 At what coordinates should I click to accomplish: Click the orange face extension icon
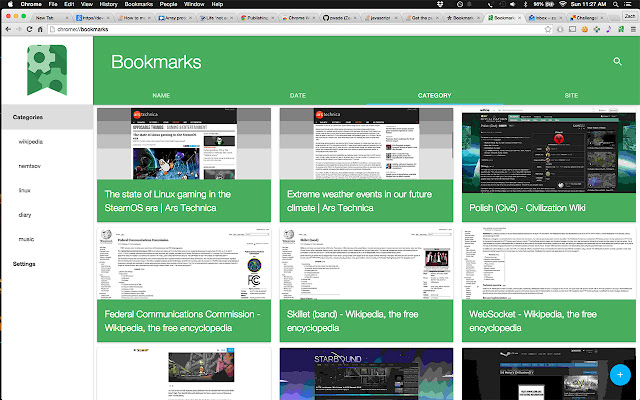584,29
